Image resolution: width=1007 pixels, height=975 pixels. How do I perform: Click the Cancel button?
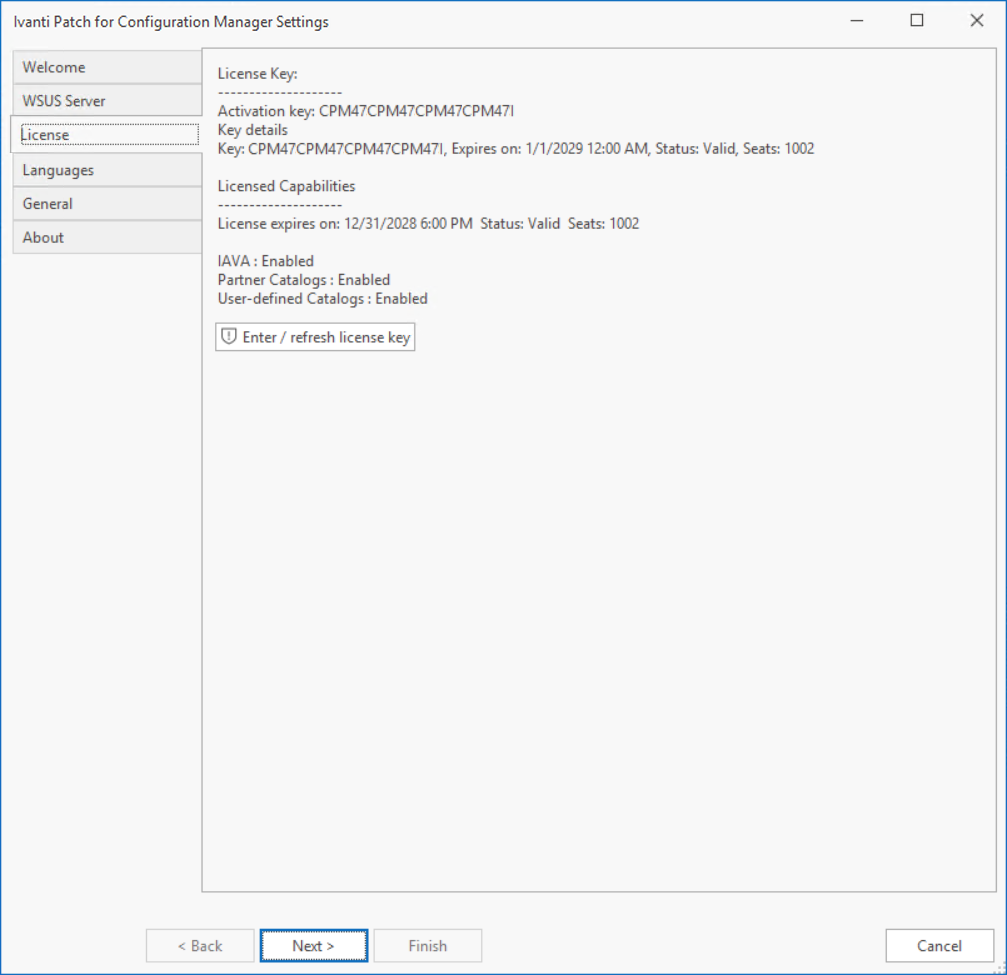pyautogui.click(x=939, y=946)
